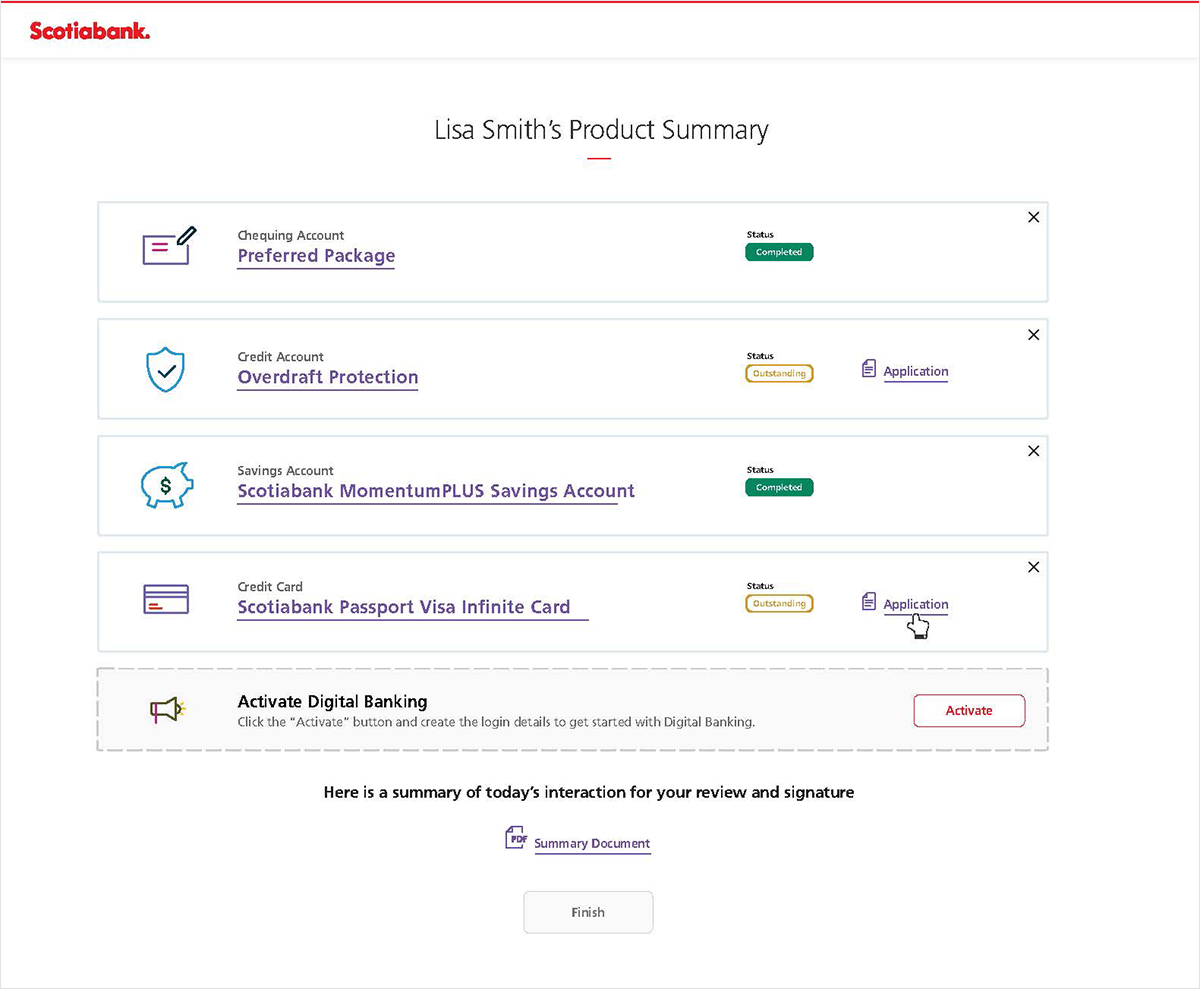Open the Summary Document link

592,844
